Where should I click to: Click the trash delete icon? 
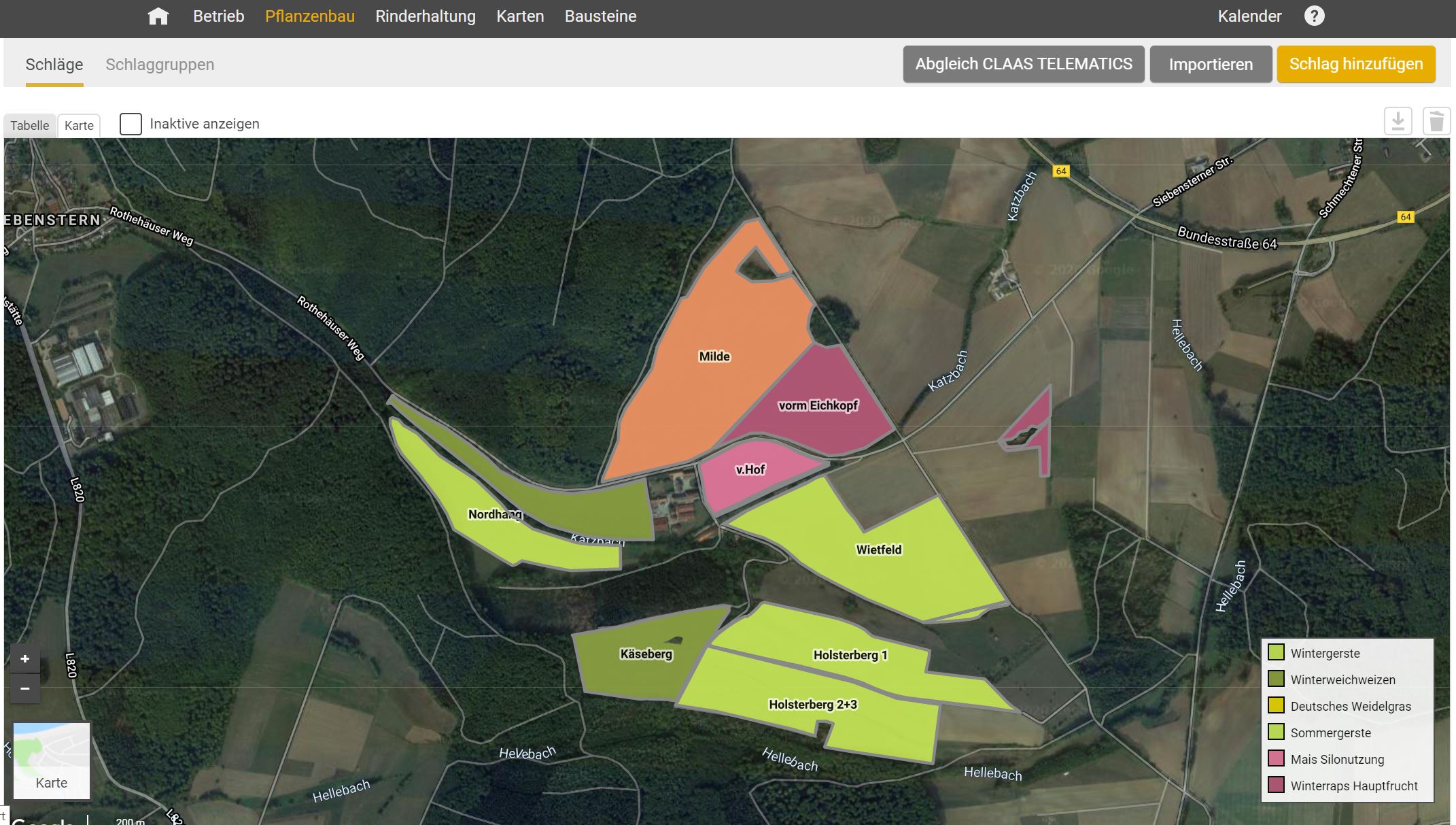(x=1436, y=122)
